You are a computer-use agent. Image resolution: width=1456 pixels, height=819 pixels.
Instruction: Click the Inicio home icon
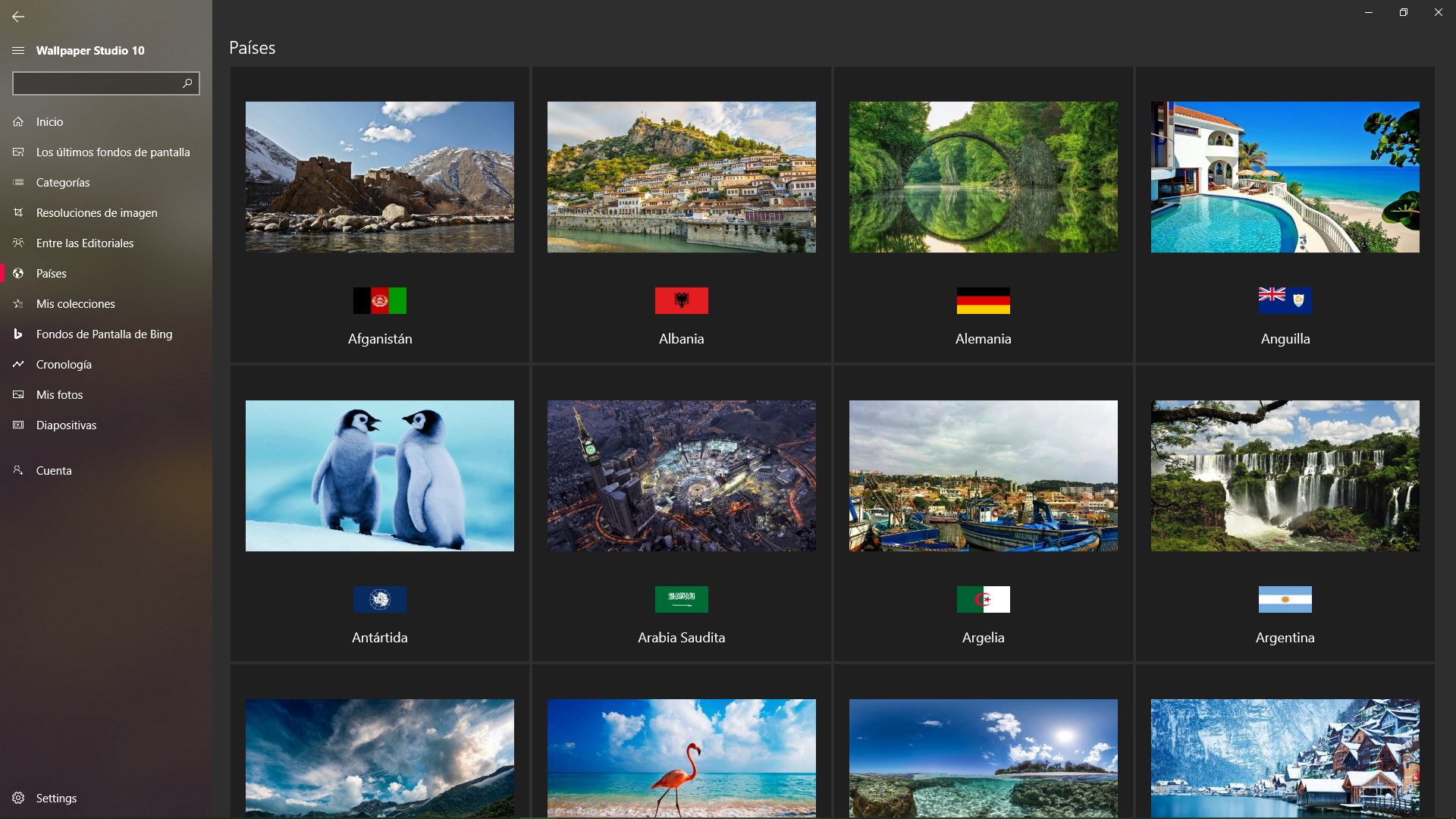(x=18, y=121)
